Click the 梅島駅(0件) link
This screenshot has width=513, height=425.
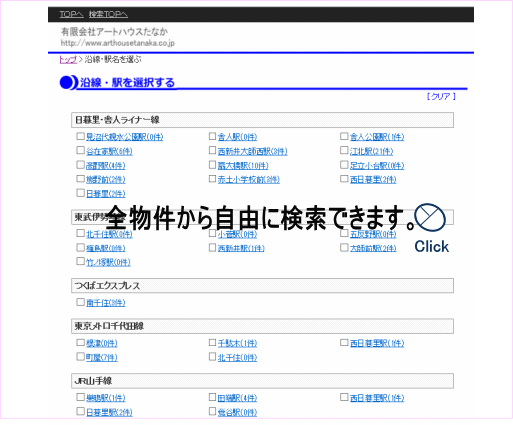pos(106,248)
